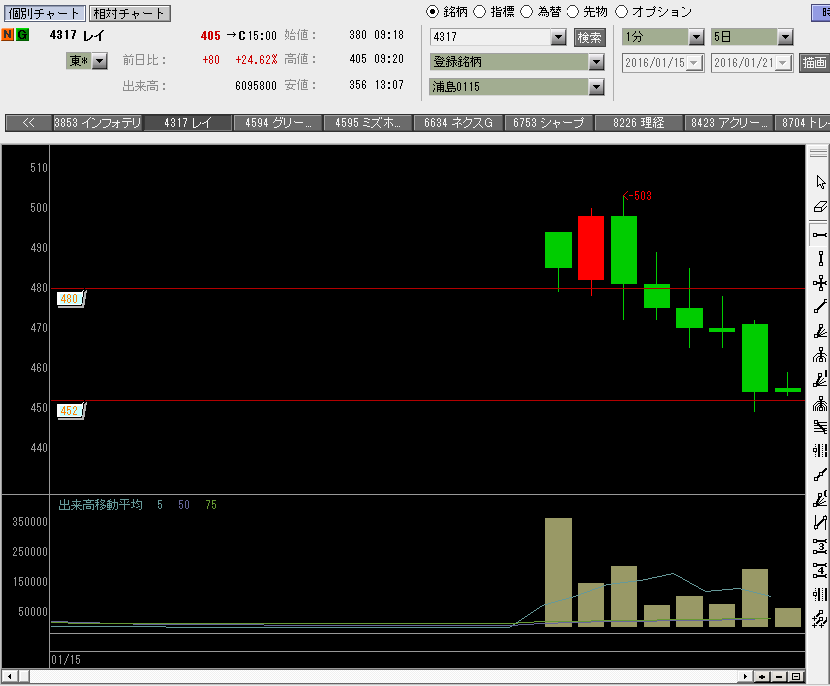
Task: Select the 為替 radio button
Action: point(527,12)
